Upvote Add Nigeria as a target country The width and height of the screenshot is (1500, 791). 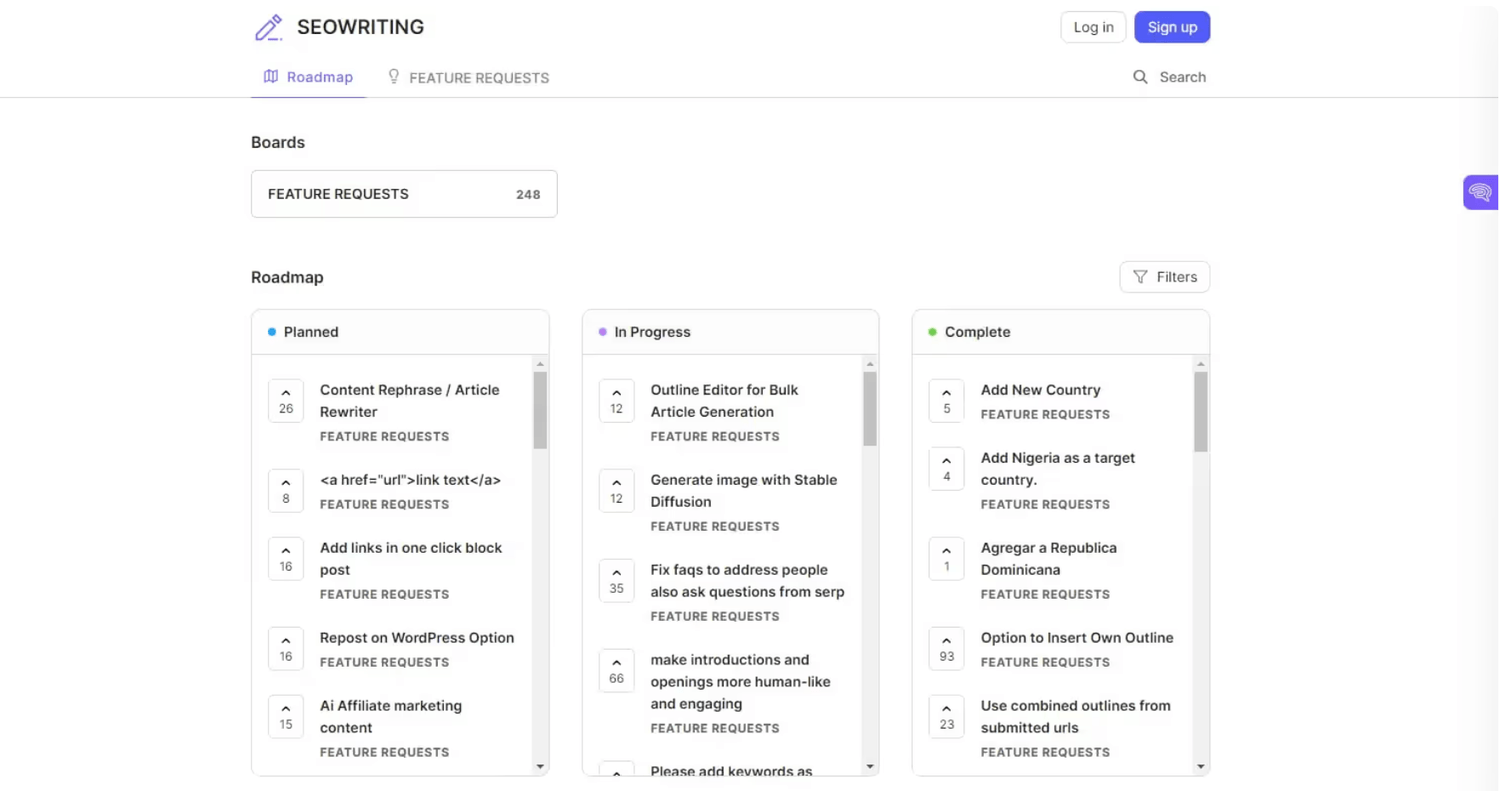click(946, 468)
